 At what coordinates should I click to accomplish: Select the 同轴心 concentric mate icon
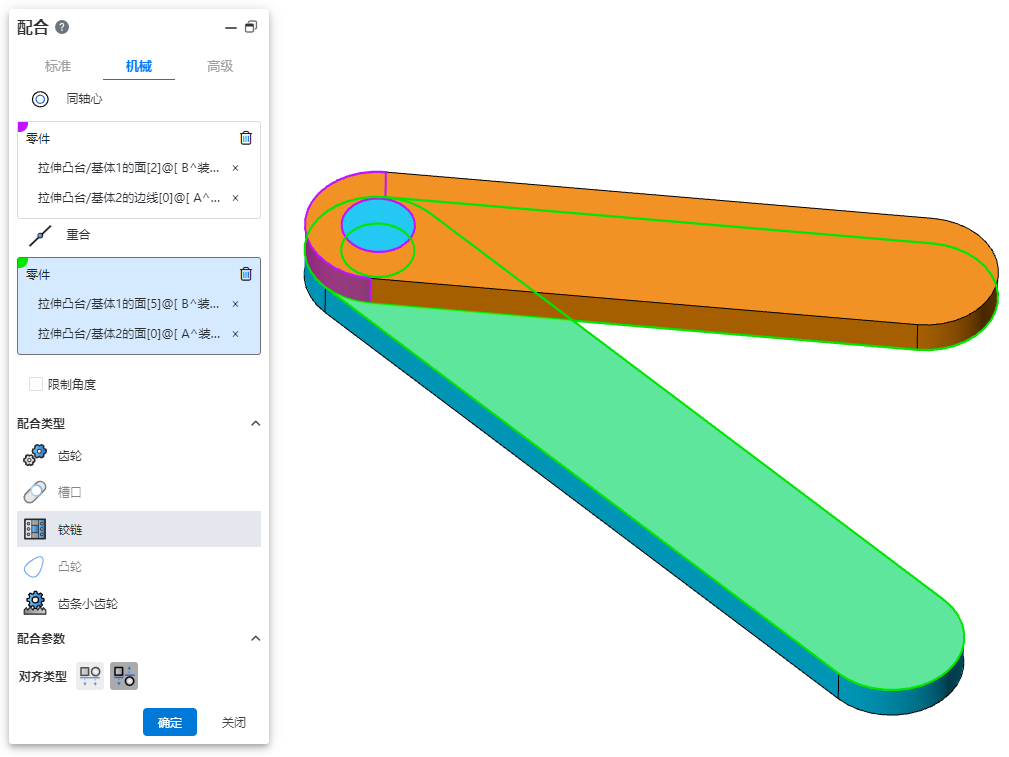[40, 99]
